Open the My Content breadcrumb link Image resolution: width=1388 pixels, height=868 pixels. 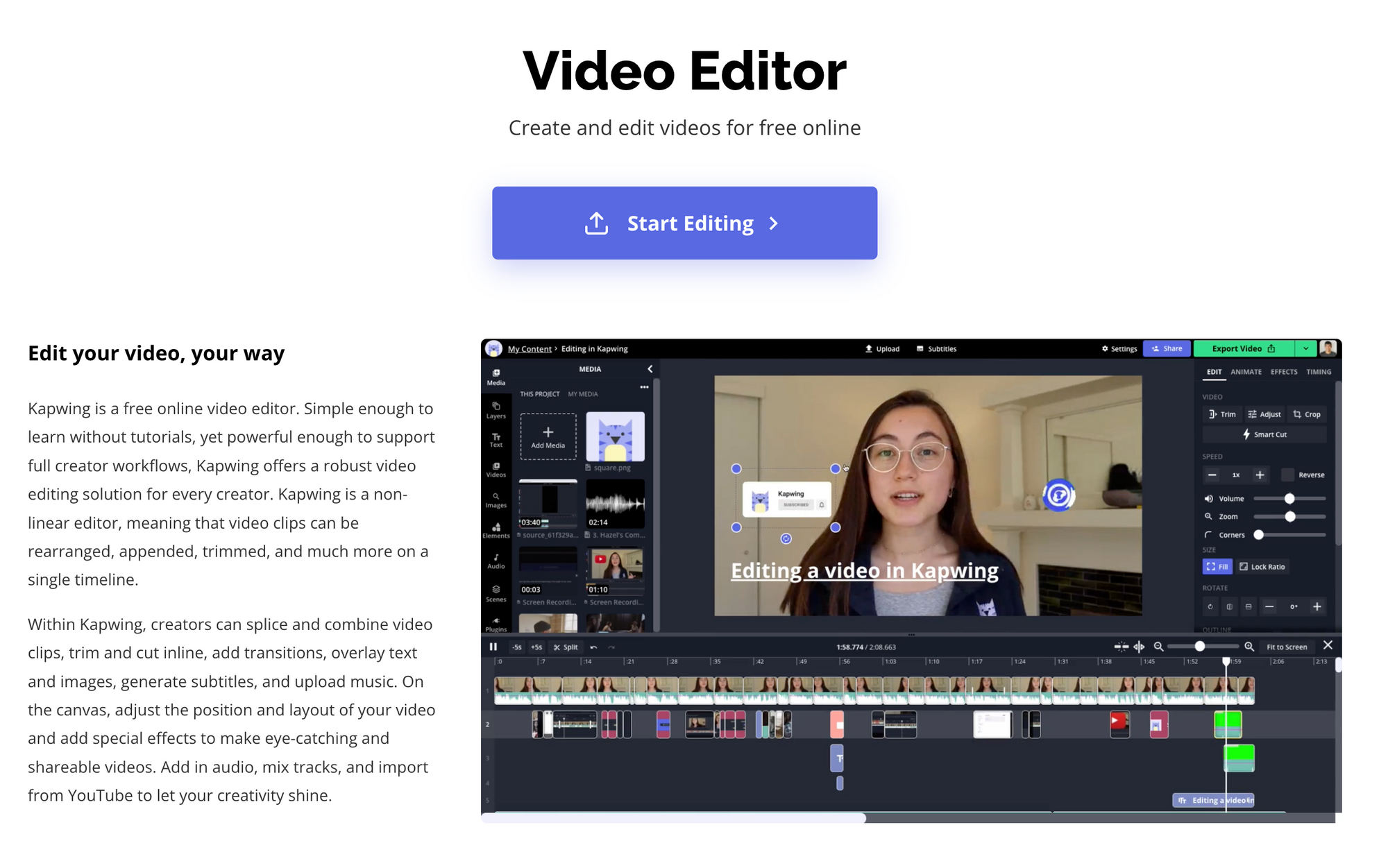529,349
